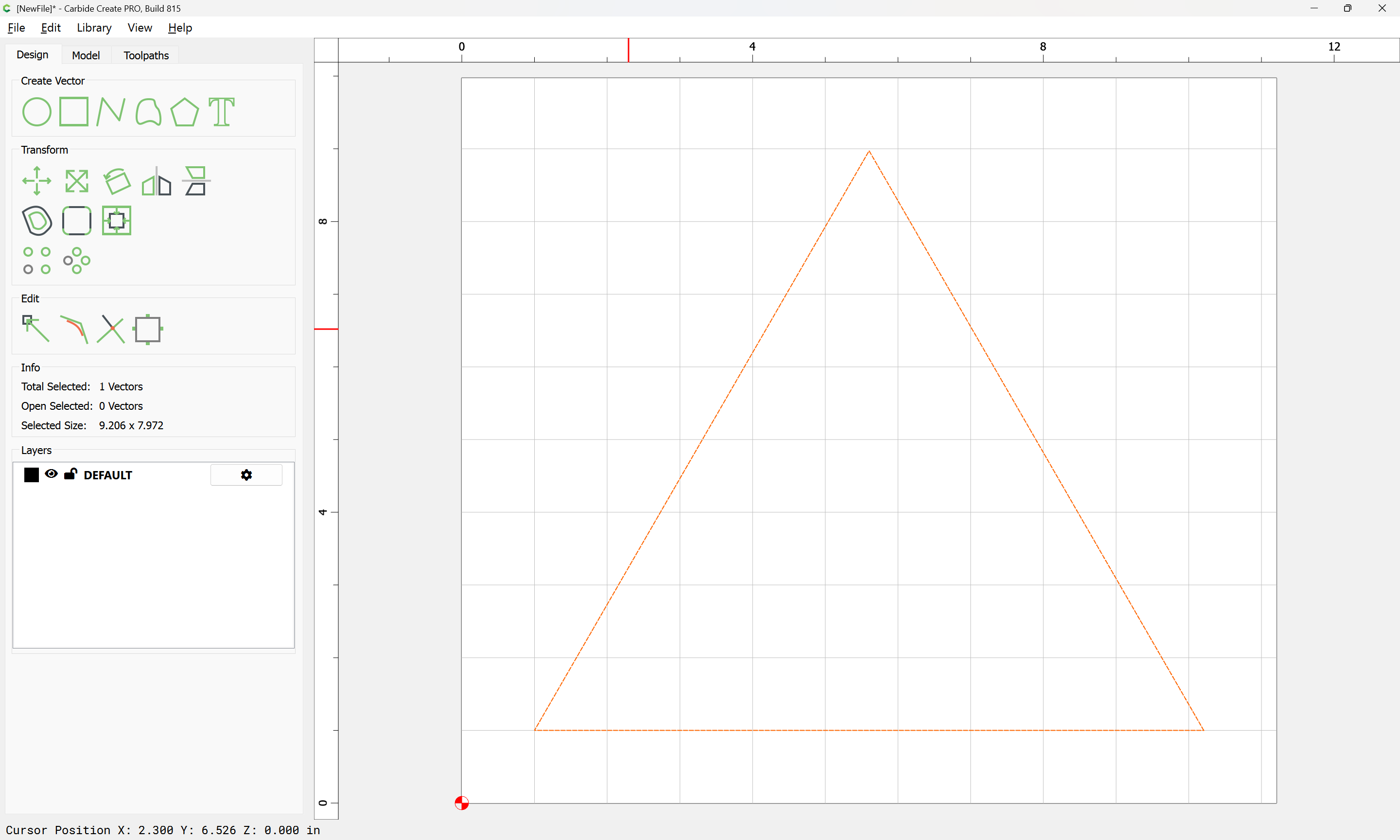Open the Linear array tool

pyautogui.click(x=37, y=261)
